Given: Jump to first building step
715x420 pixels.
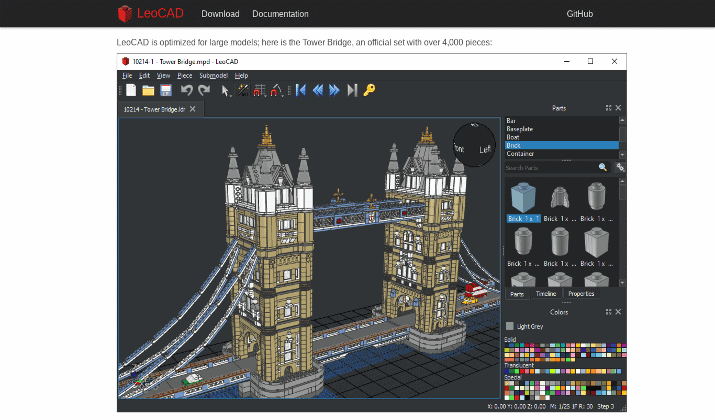Looking at the screenshot, I should [x=301, y=90].
